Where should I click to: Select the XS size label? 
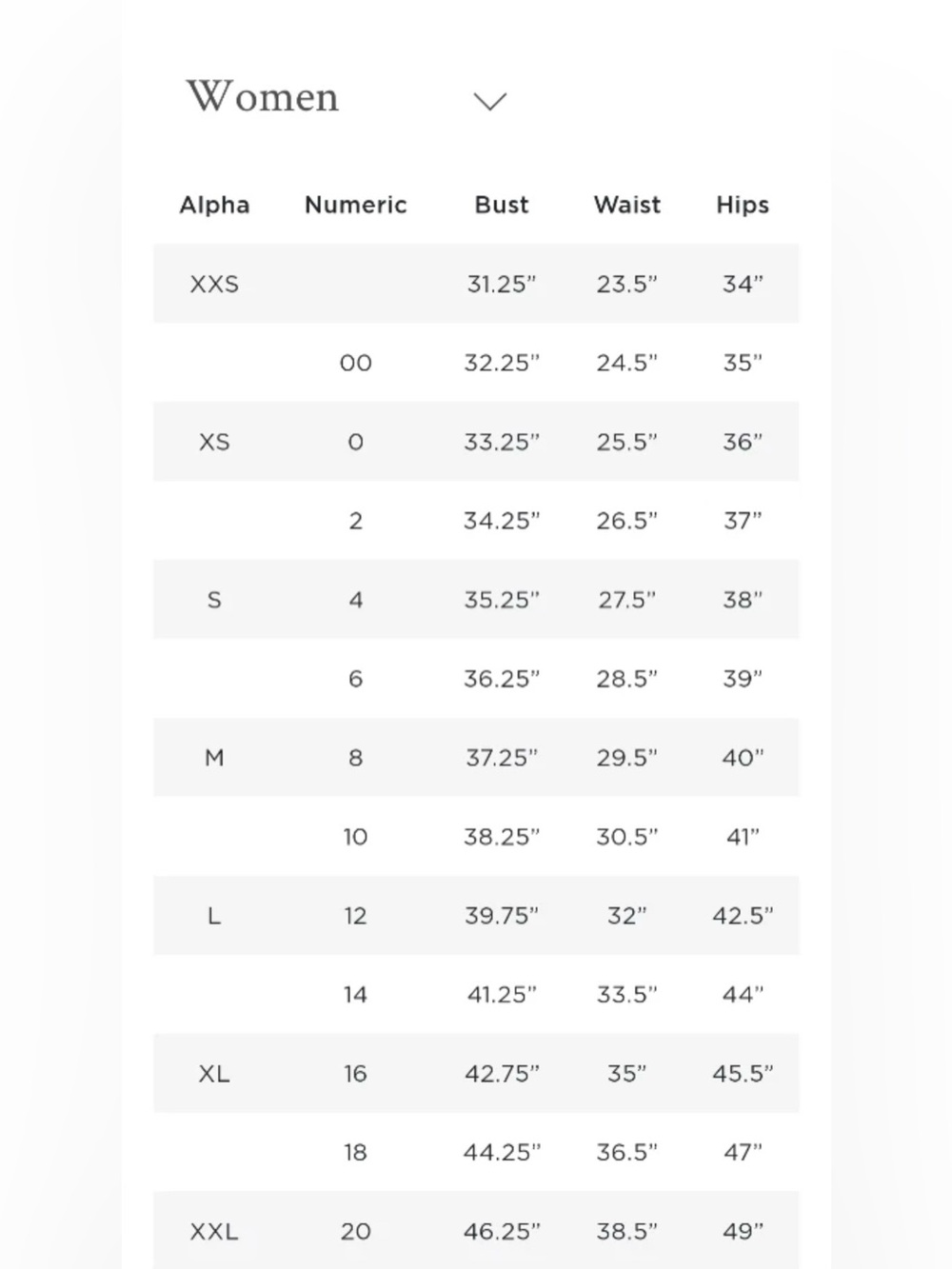point(214,442)
